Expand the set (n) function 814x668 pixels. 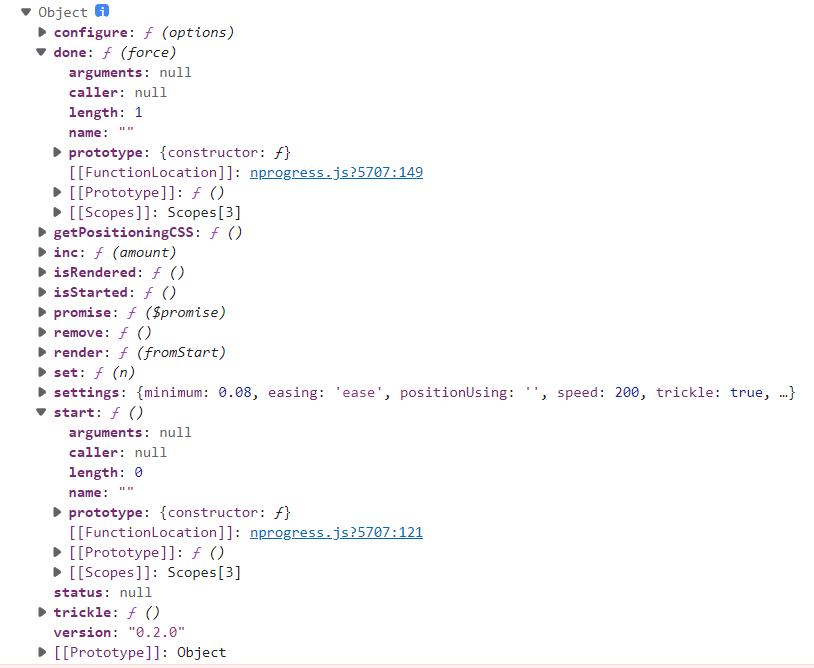(42, 372)
